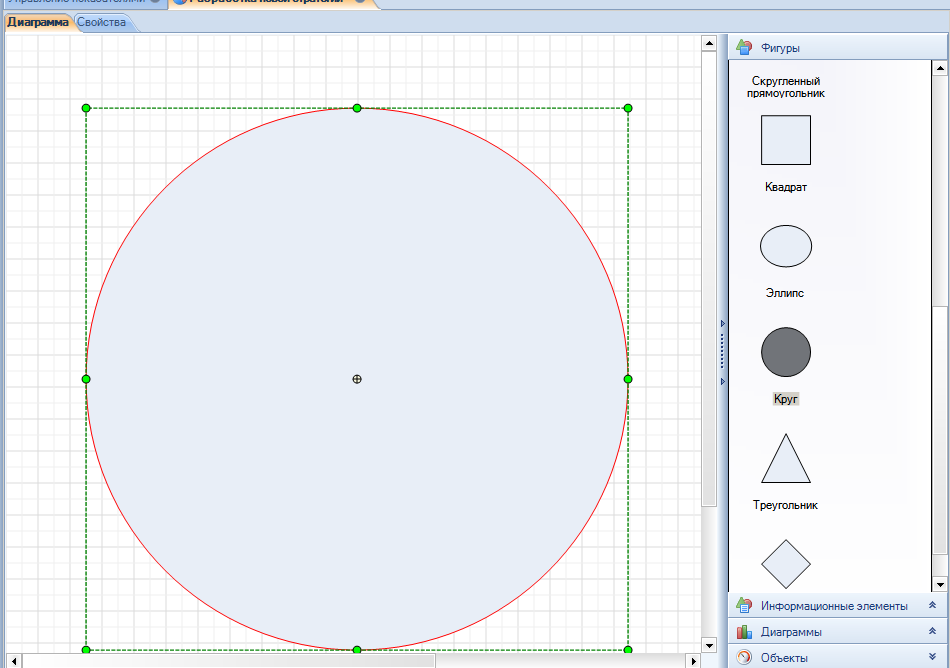Click the circle's center crosshair marker

point(357,379)
